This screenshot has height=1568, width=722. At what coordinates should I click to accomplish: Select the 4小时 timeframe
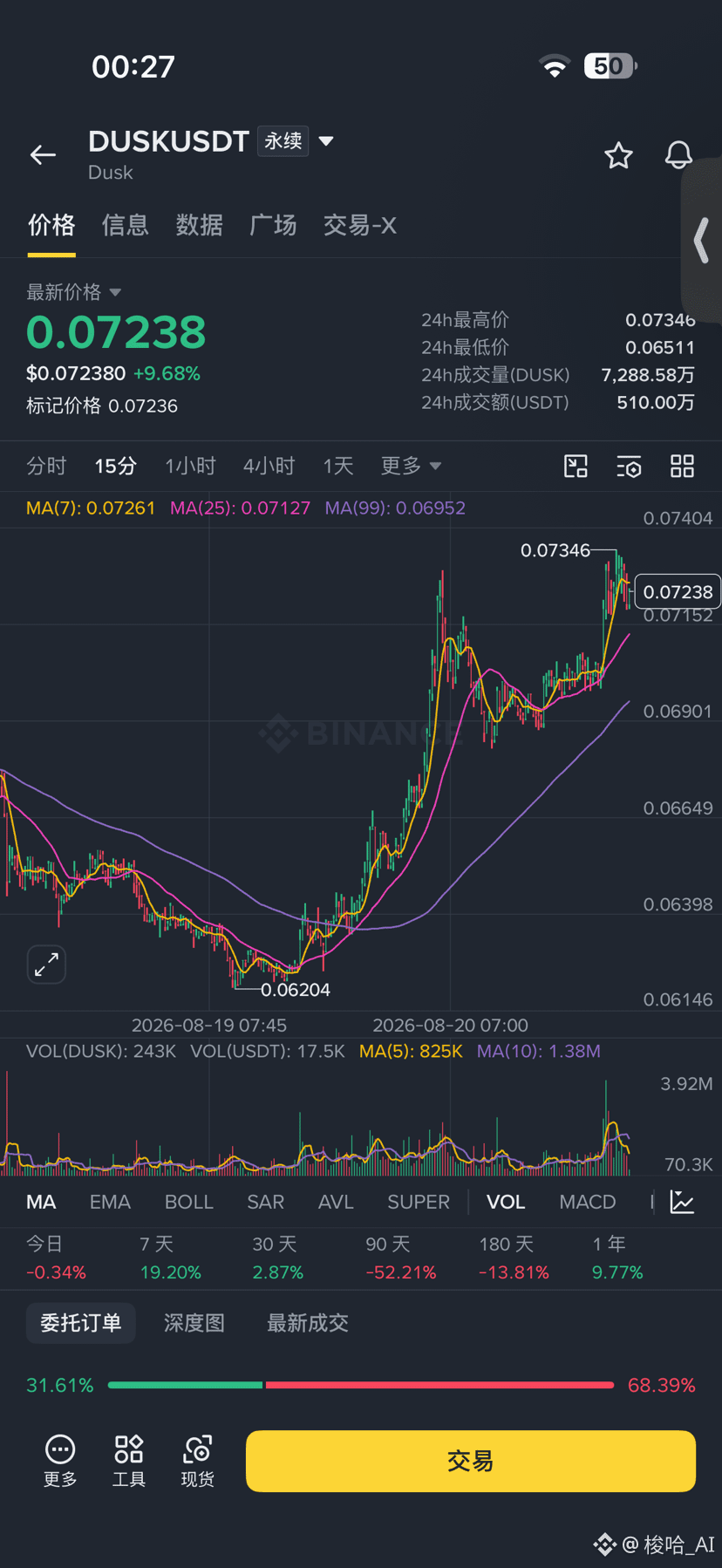[x=269, y=466]
